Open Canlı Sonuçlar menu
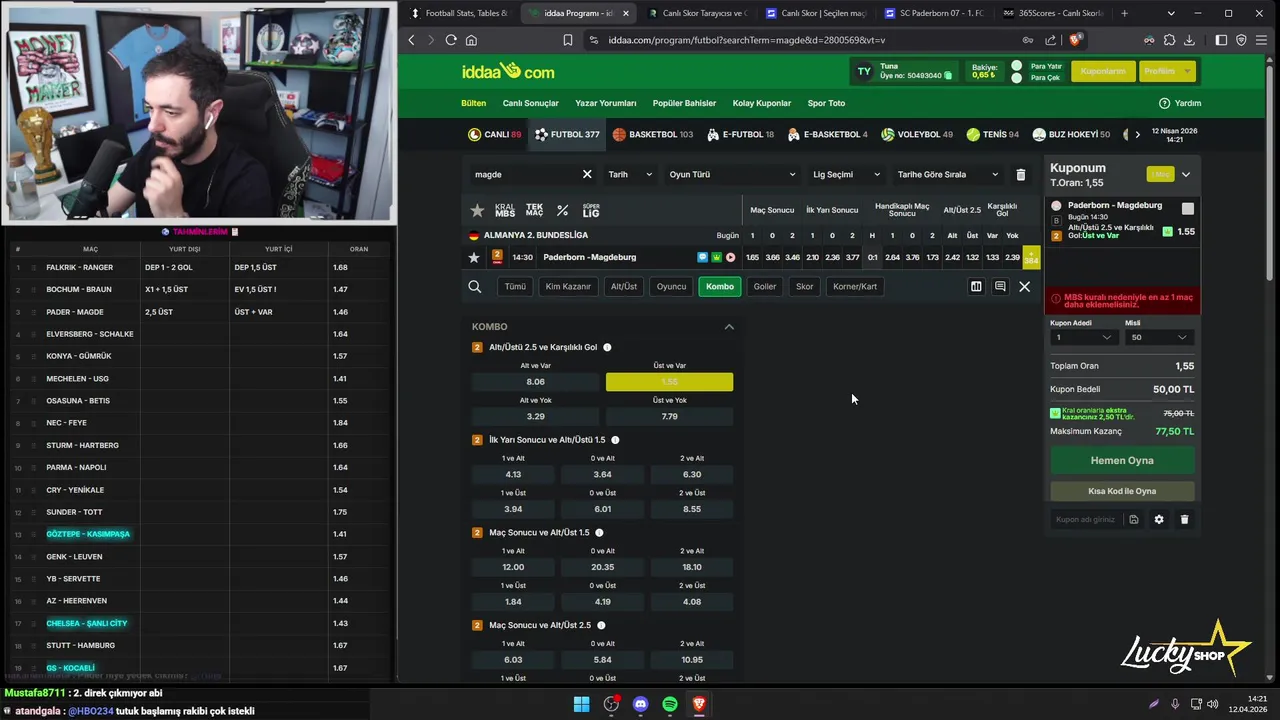This screenshot has width=1280, height=720. pyautogui.click(x=531, y=103)
